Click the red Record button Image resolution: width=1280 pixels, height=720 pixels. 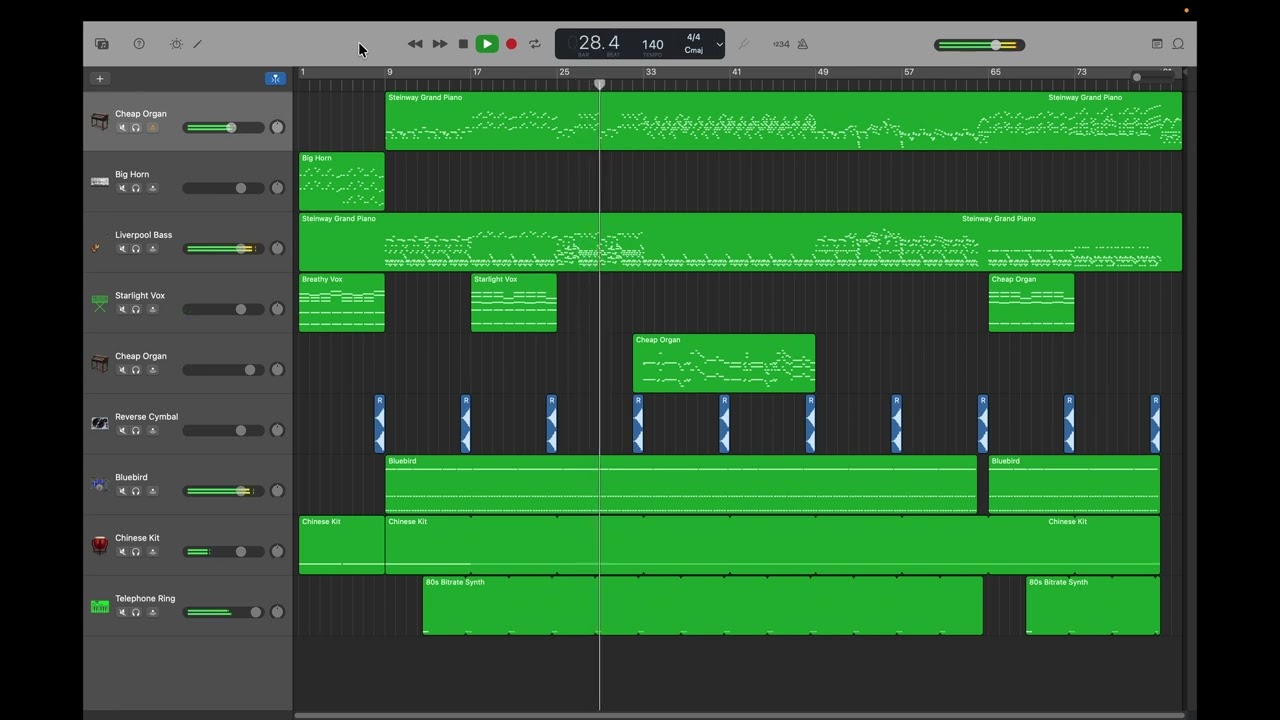pyautogui.click(x=511, y=44)
